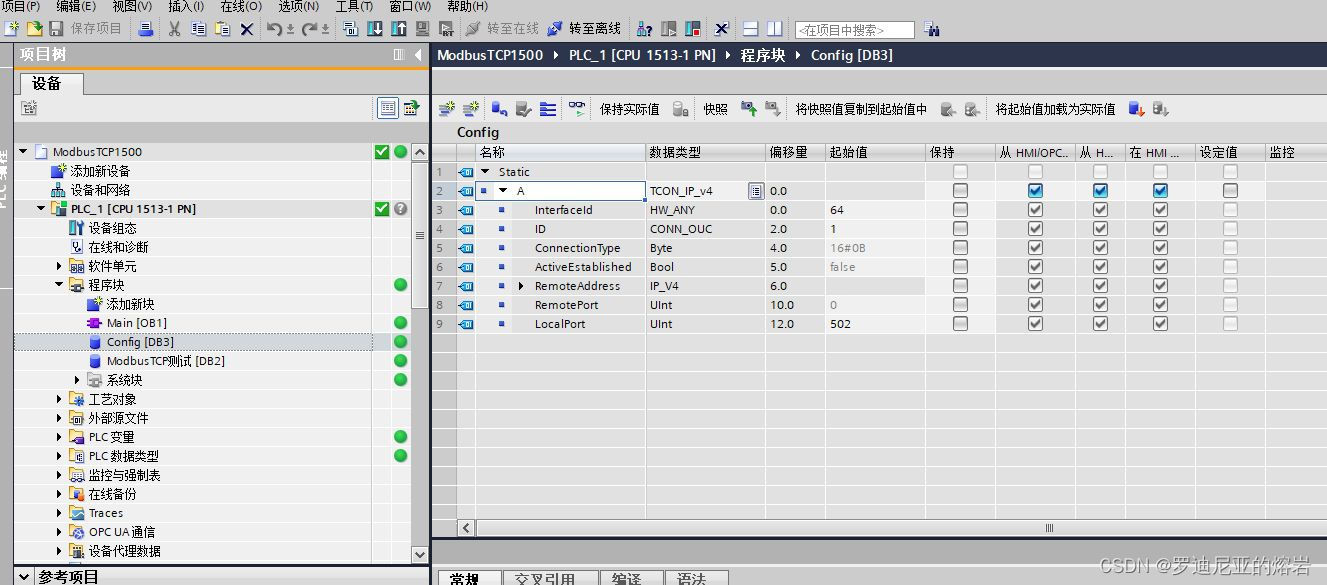The height and width of the screenshot is (585, 1327).
Task: Click the New project icon in toolbar
Action: click(x=11, y=29)
